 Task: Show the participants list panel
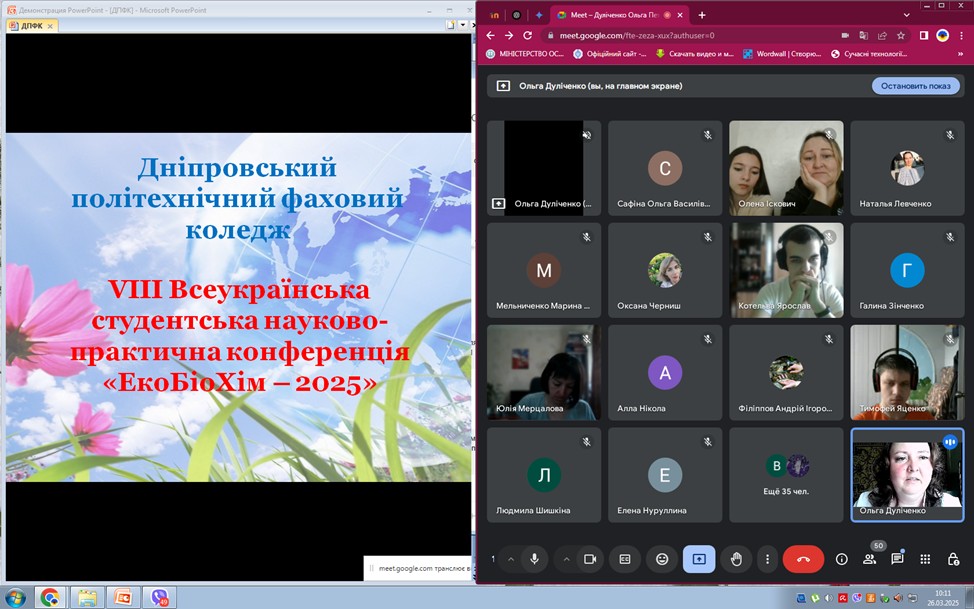(x=869, y=559)
